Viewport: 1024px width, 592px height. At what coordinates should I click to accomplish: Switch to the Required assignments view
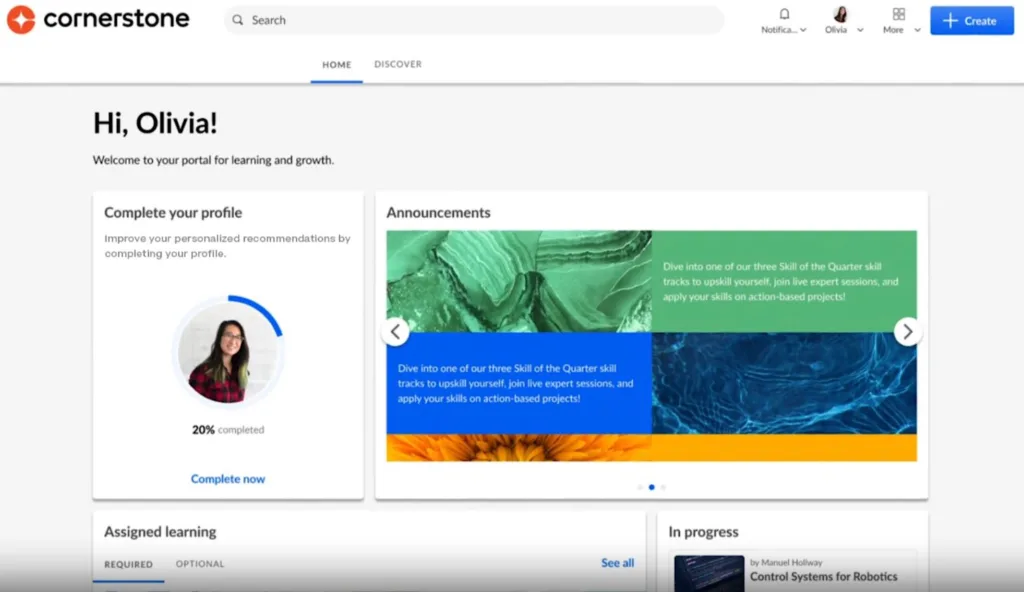[128, 564]
